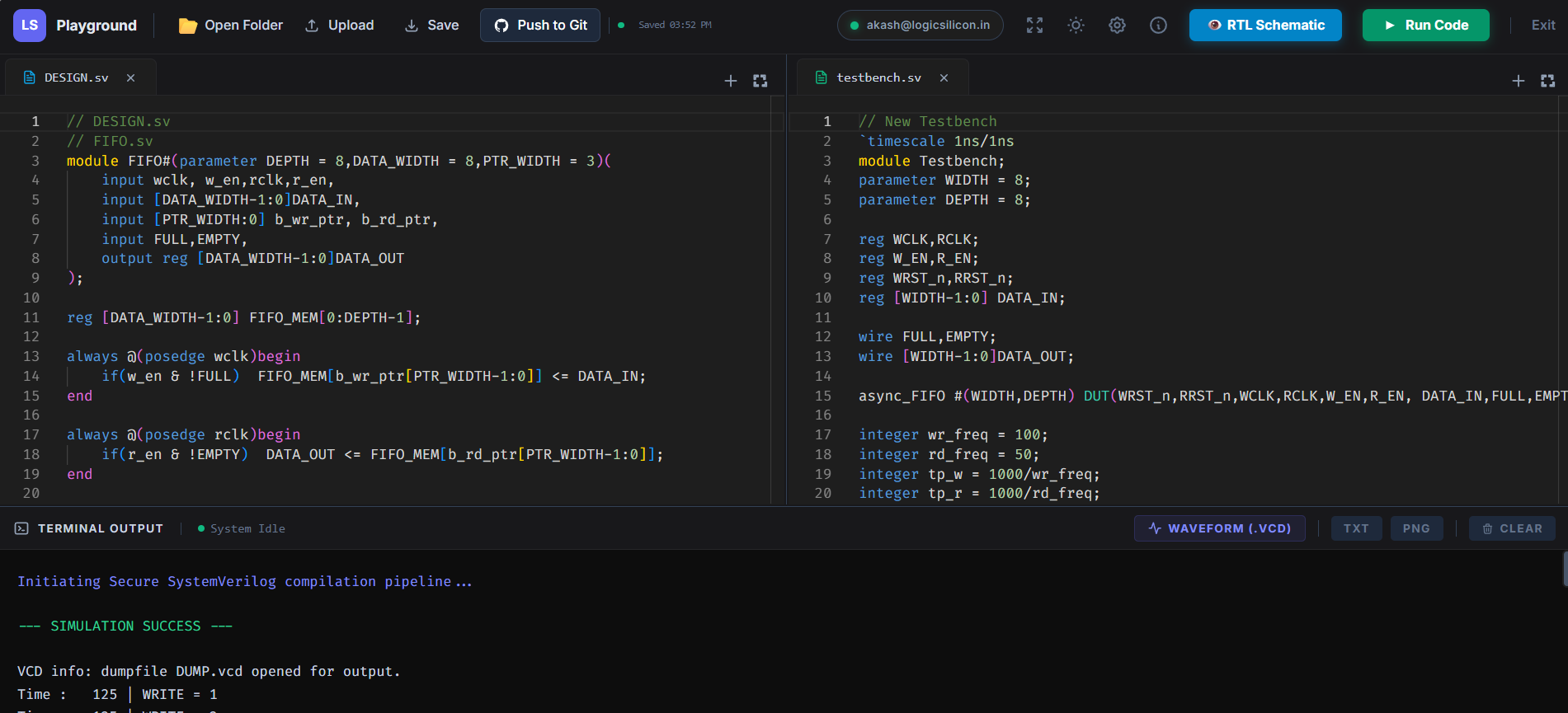This screenshot has height=713, width=1568.
Task: Add a new tab in left editor
Action: click(730, 81)
